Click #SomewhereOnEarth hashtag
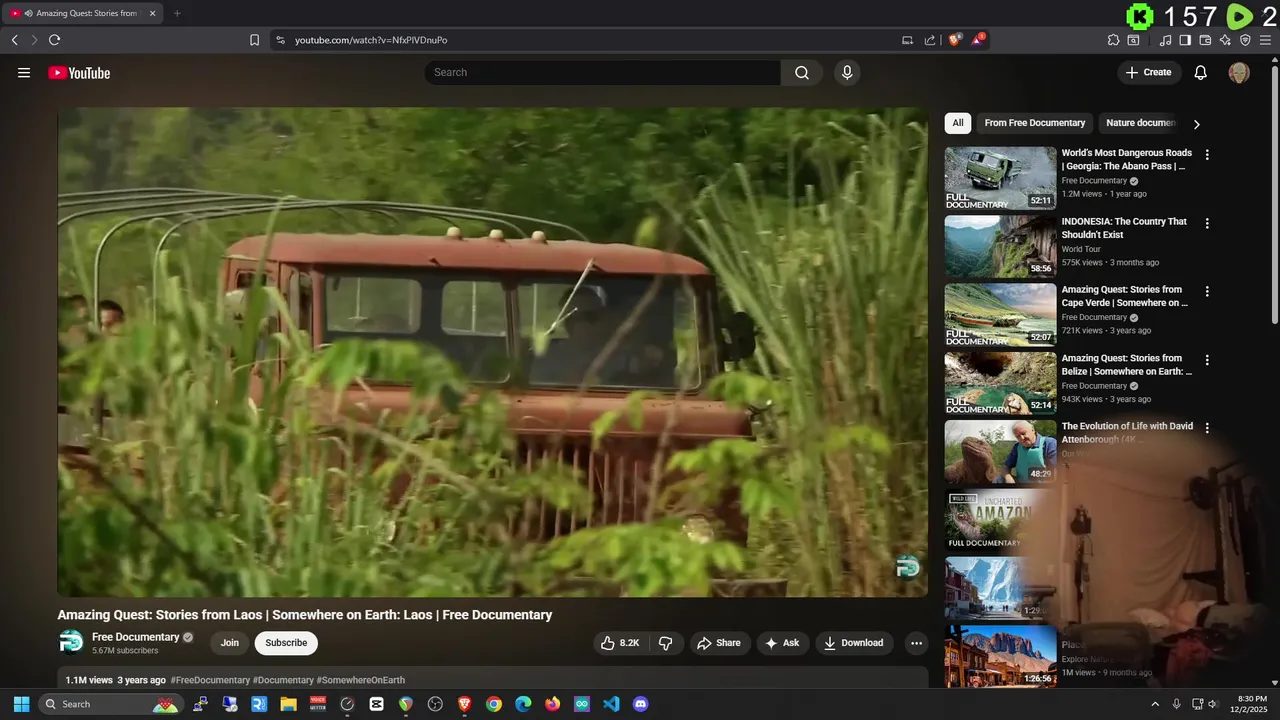Image resolution: width=1280 pixels, height=720 pixels. (361, 680)
